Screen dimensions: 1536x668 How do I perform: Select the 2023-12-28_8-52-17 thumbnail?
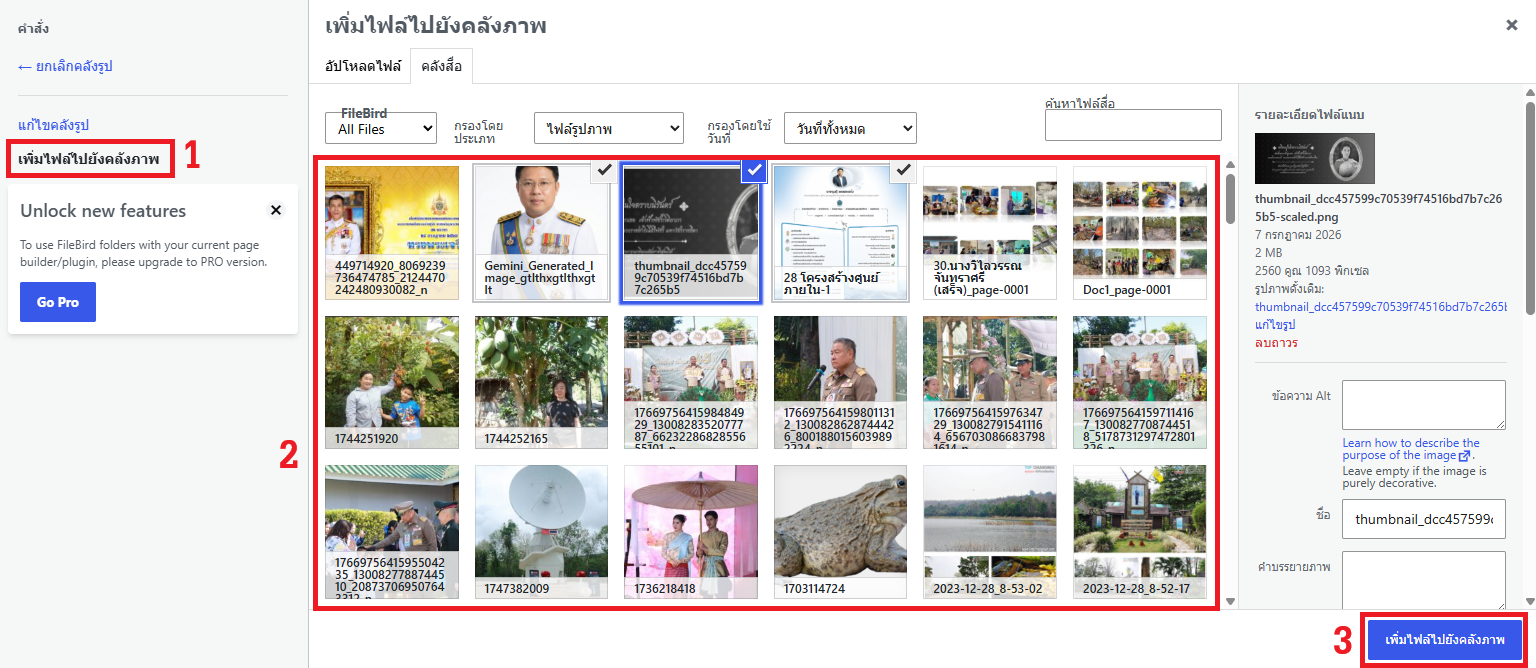pos(1140,532)
